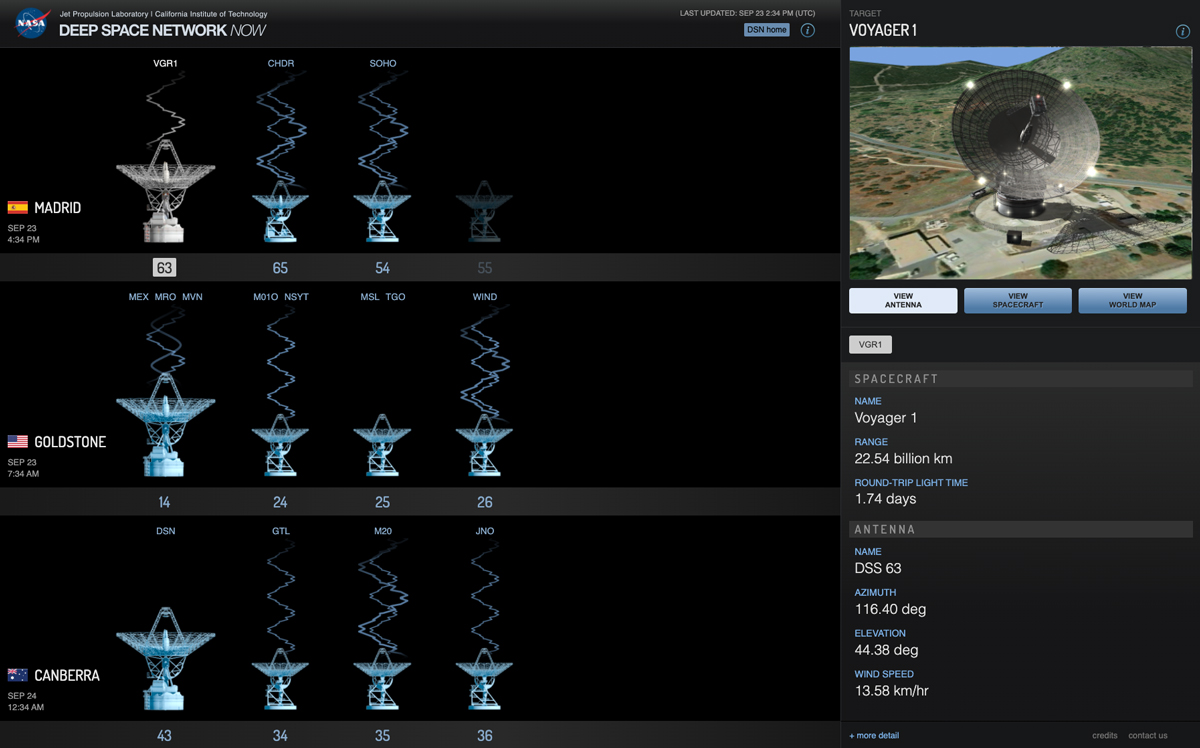Open the contact us link
This screenshot has width=1200, height=748.
coord(1148,736)
